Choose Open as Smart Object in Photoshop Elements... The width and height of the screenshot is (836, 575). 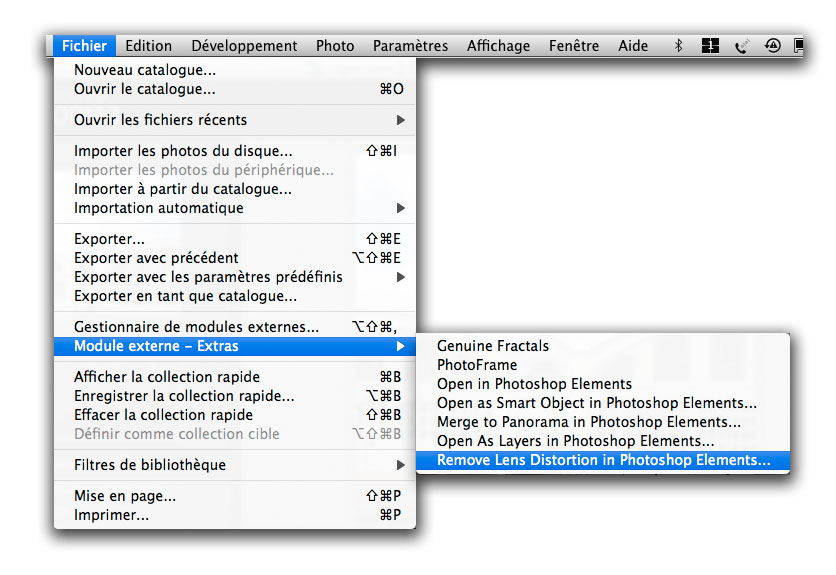(x=602, y=403)
